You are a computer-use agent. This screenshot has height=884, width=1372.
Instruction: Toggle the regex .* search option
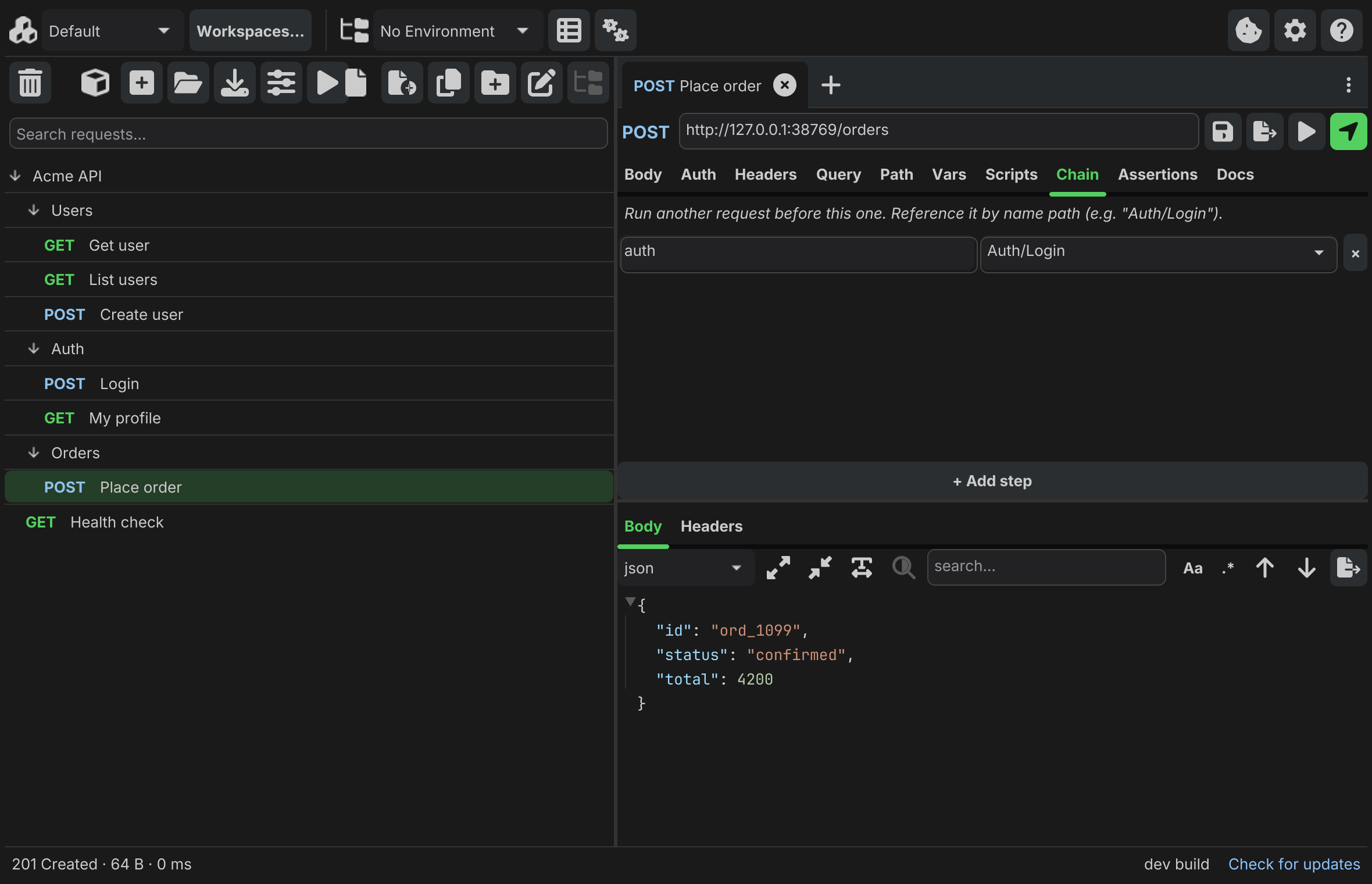1227,568
